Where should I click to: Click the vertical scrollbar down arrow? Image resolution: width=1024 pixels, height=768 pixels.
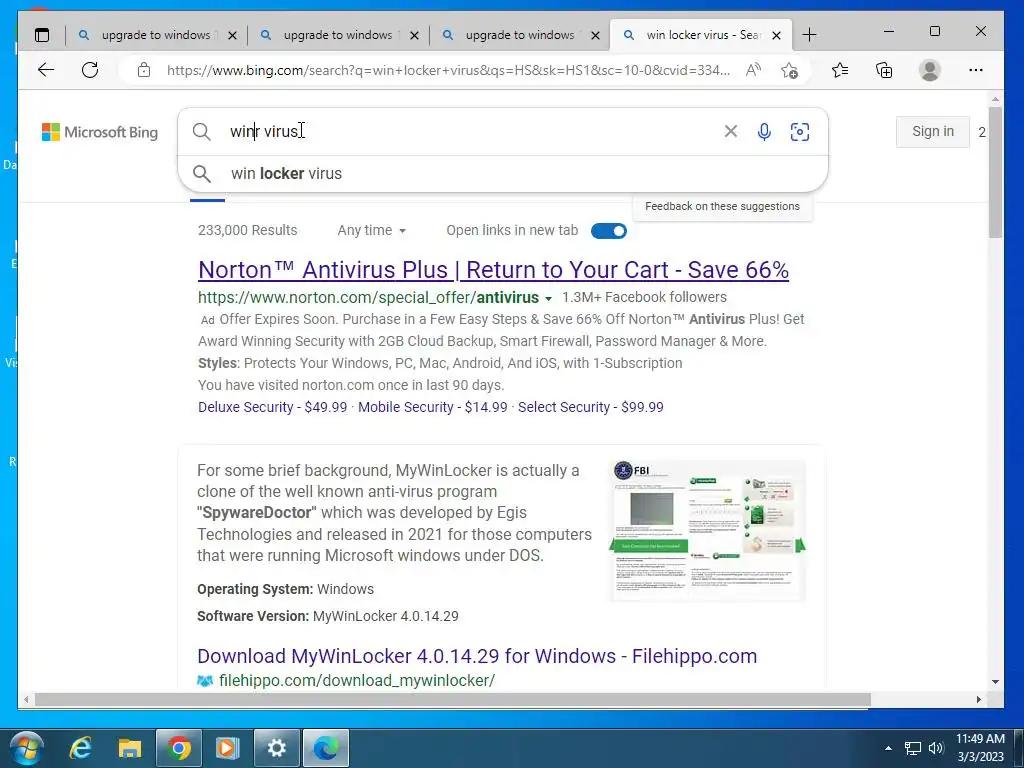coord(995,682)
